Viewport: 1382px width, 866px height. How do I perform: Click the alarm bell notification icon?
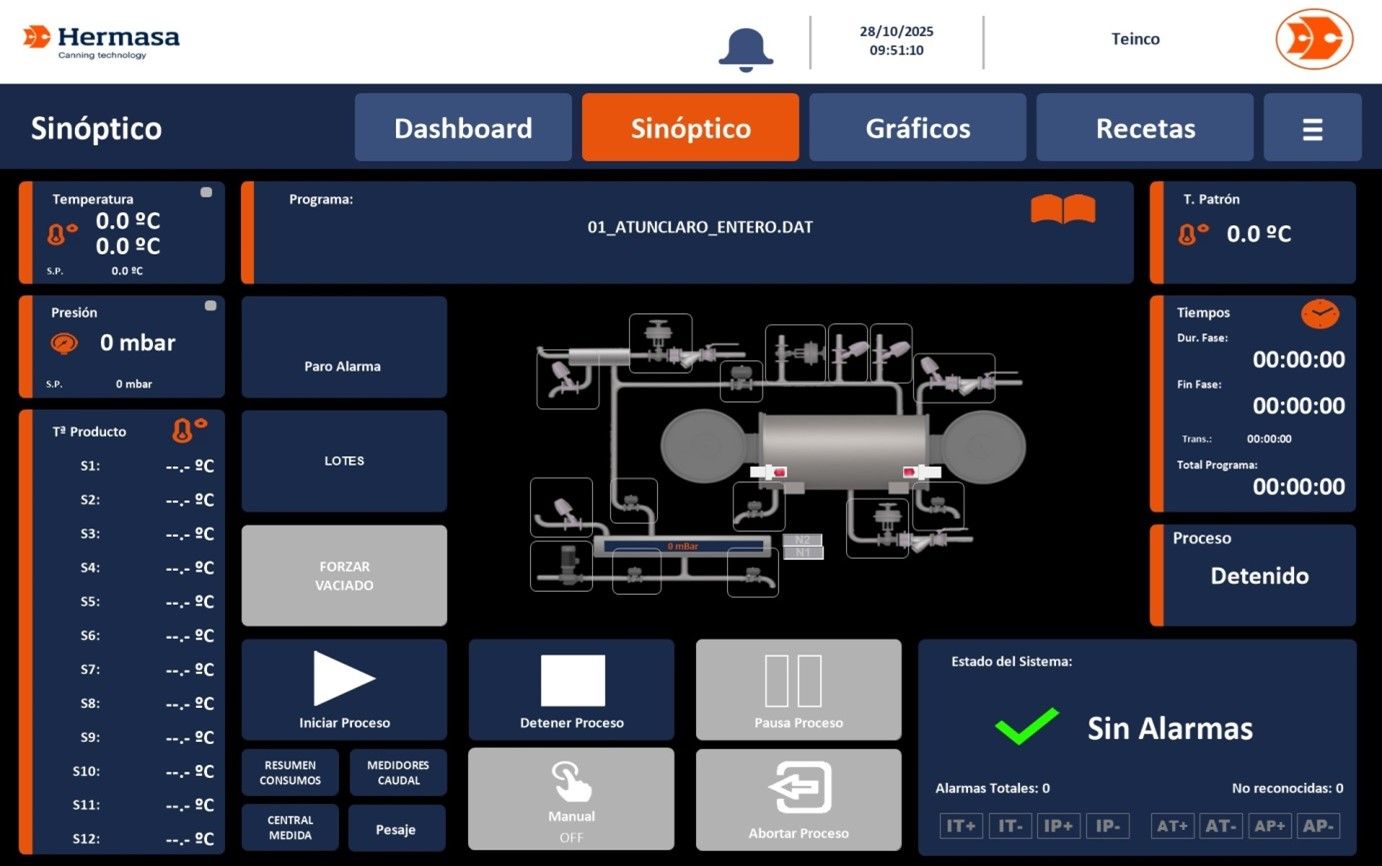point(745,47)
